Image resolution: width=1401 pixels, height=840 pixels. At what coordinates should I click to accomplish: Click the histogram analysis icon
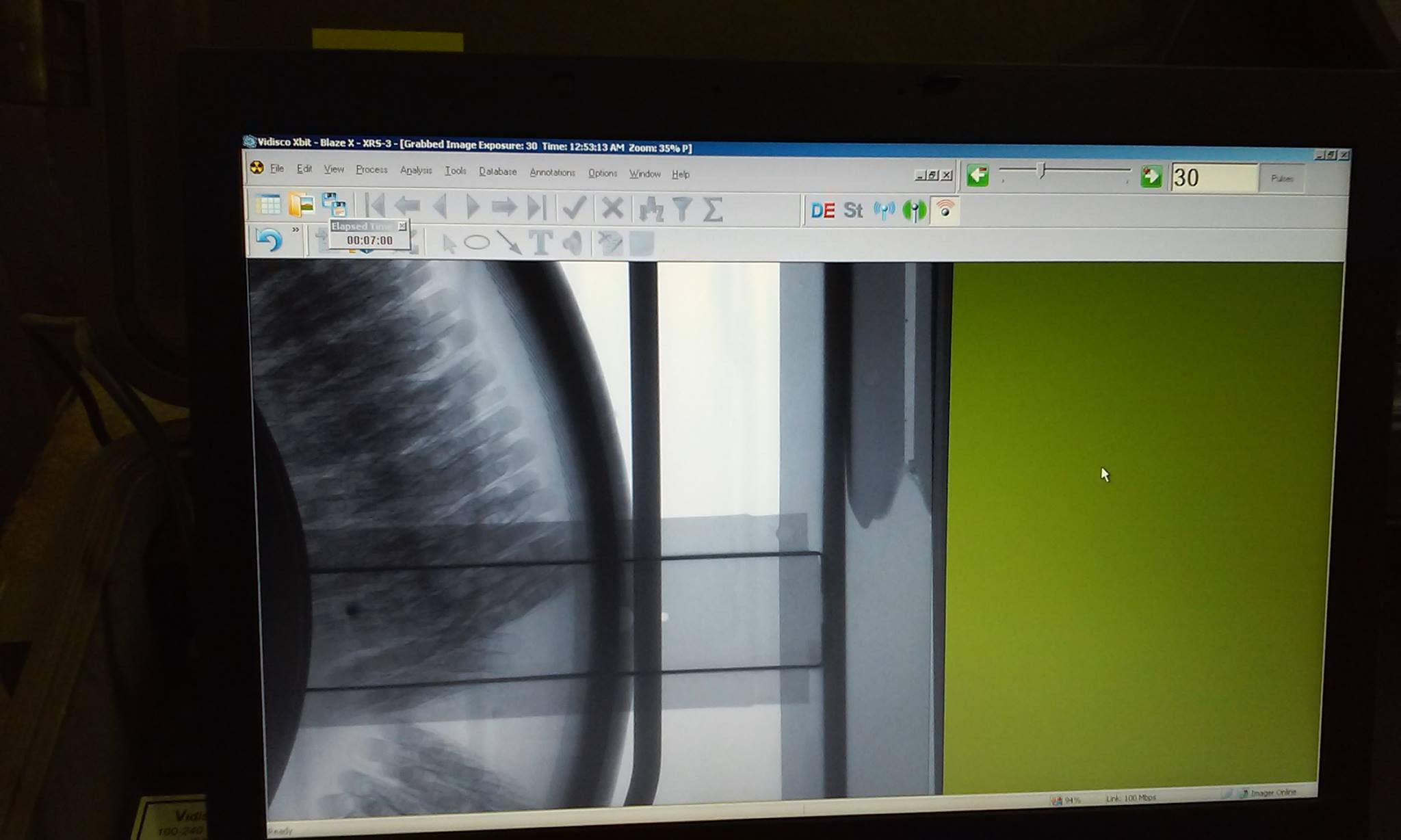coord(651,209)
